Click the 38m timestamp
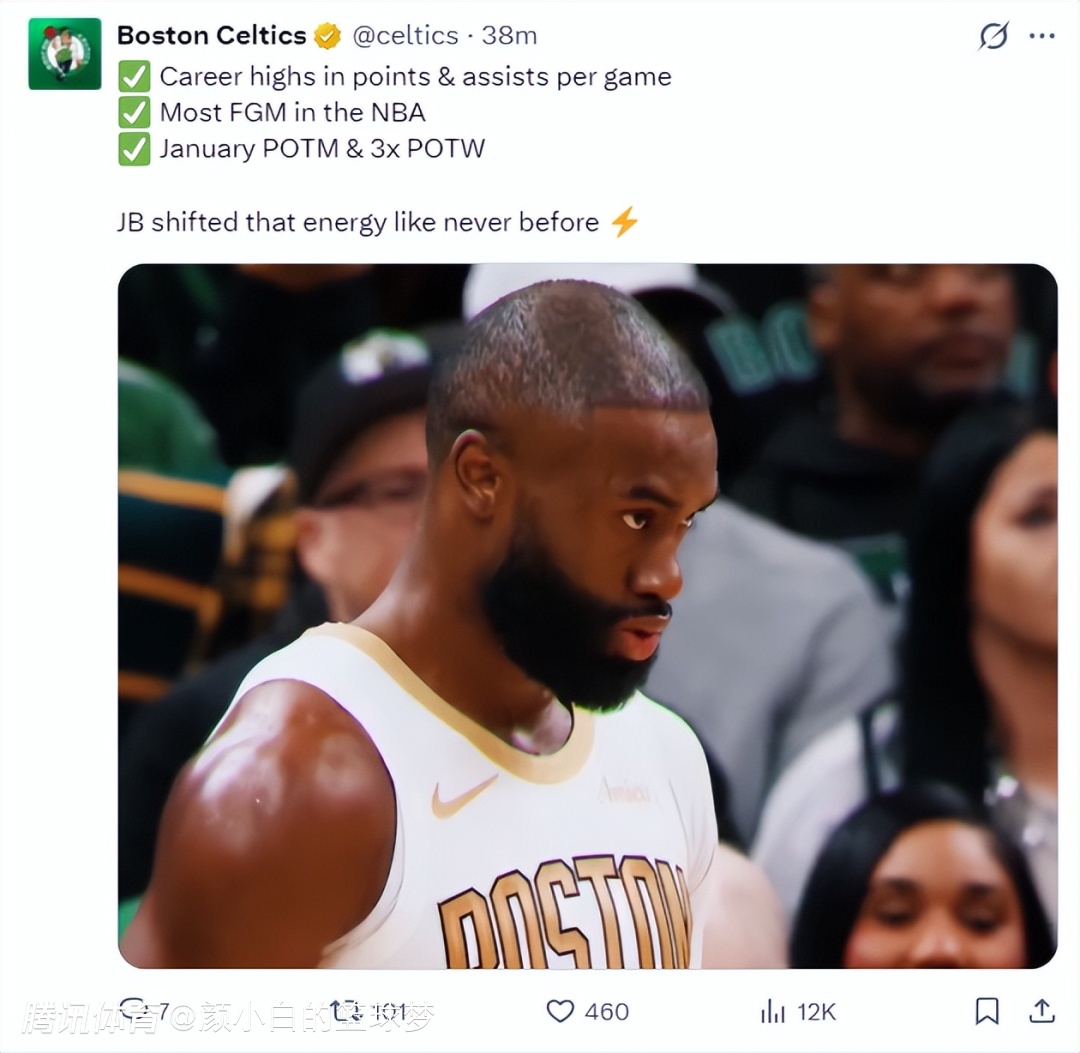Viewport: 1080px width, 1053px height. pyautogui.click(x=509, y=35)
